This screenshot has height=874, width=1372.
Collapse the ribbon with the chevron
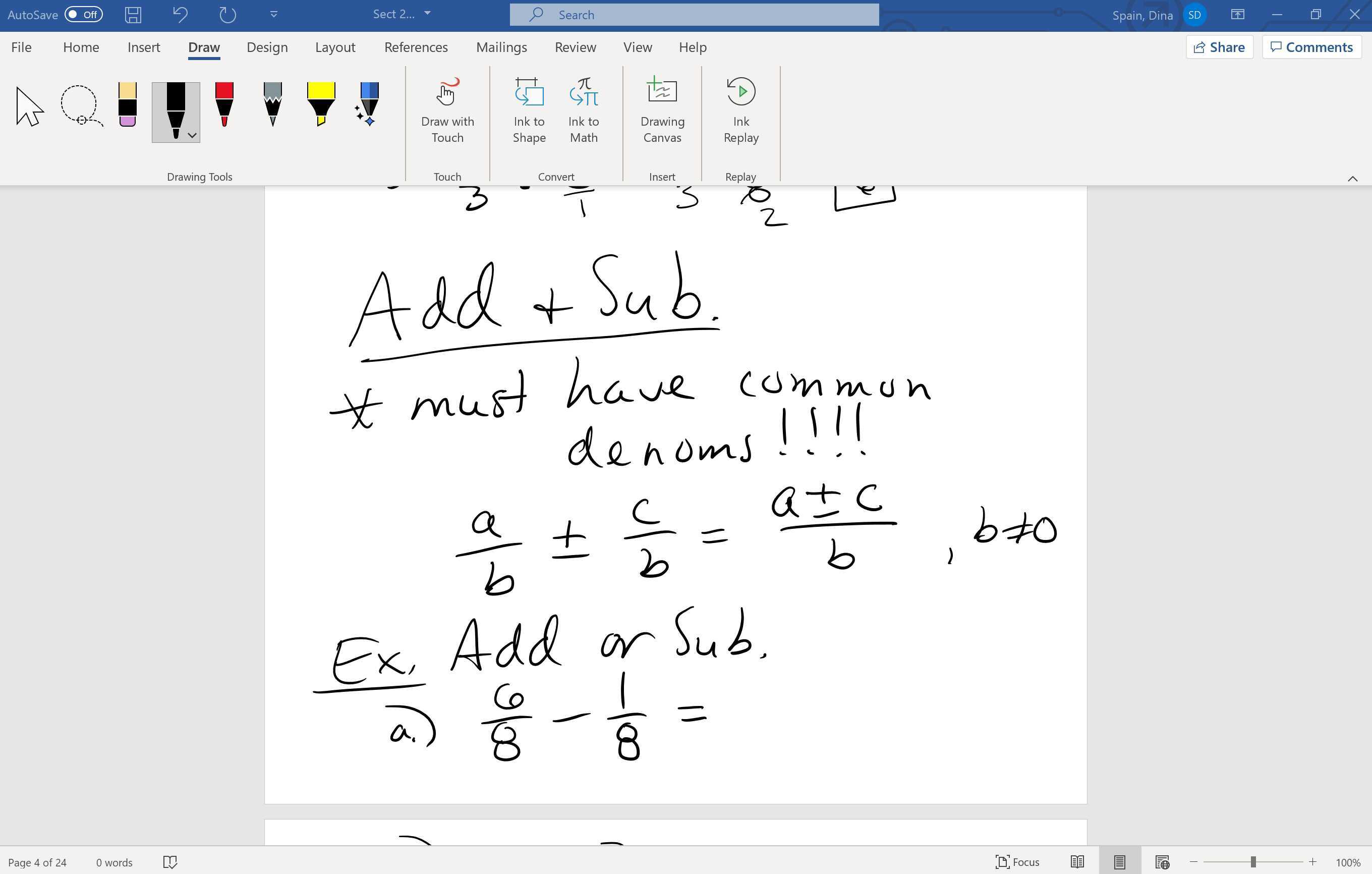pyautogui.click(x=1353, y=179)
